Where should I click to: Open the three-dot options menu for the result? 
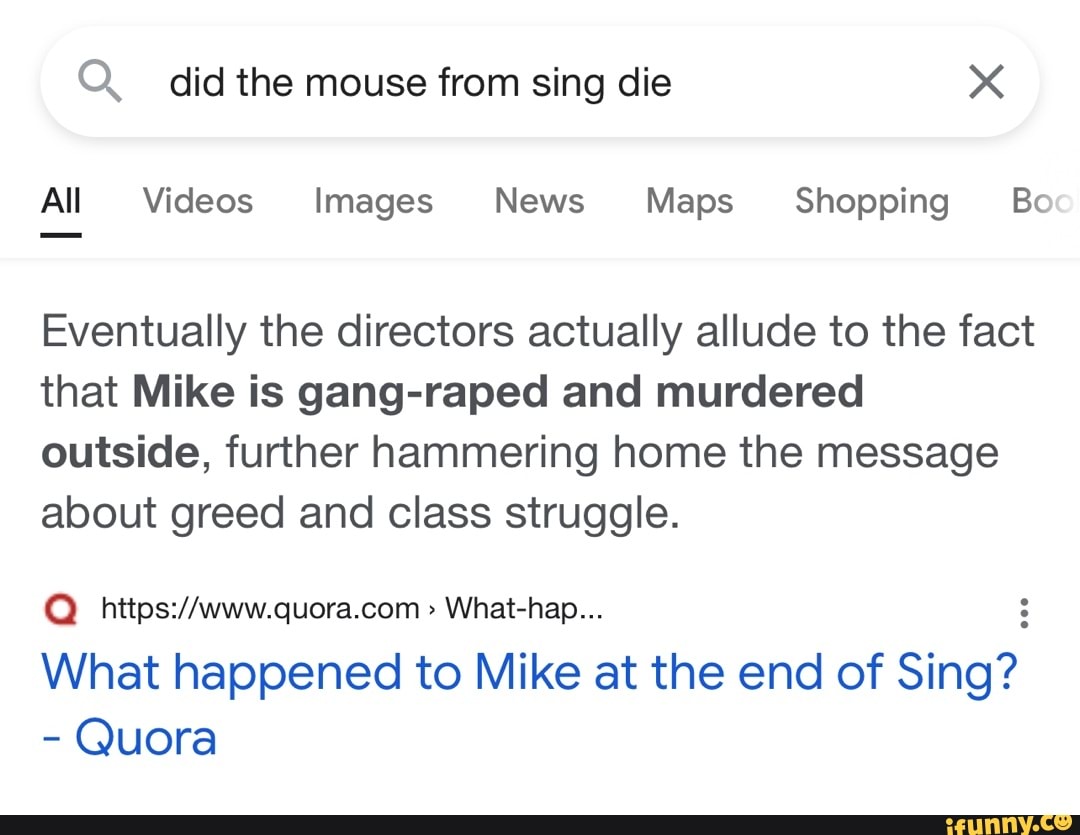pyautogui.click(x=1024, y=612)
